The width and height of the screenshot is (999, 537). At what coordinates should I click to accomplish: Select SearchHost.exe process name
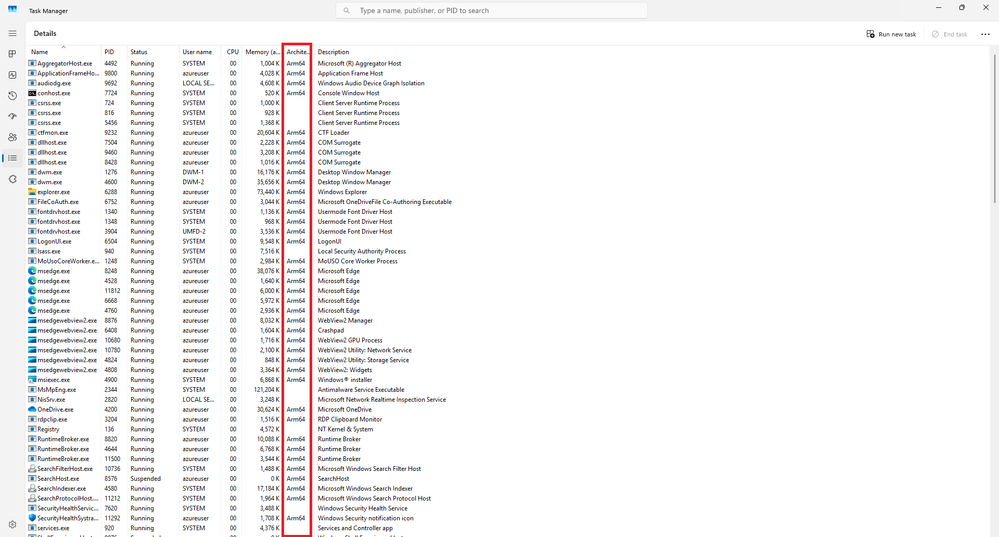(x=58, y=478)
